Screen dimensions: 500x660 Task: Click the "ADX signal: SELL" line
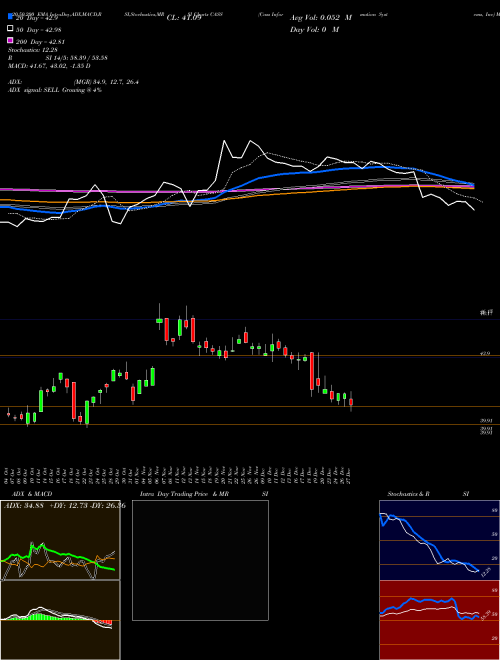(55, 90)
